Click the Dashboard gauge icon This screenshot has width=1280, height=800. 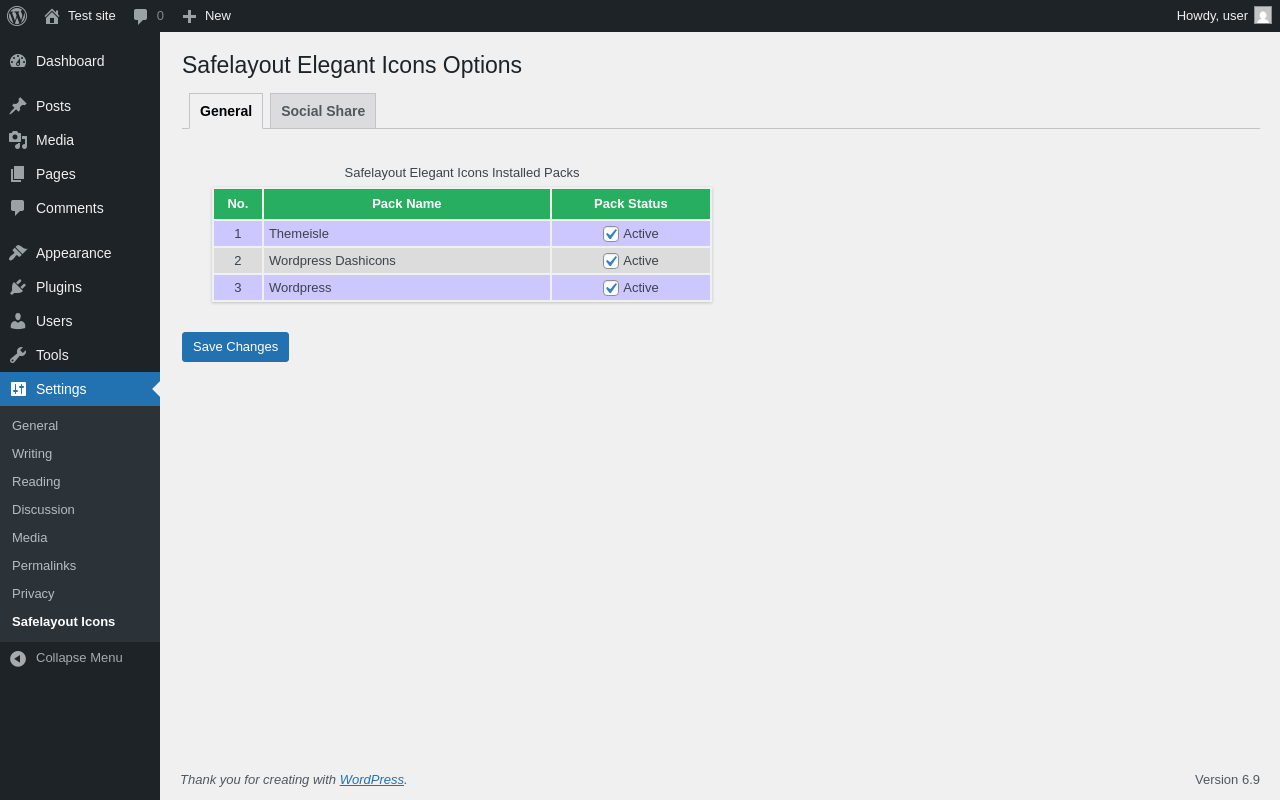click(18, 61)
